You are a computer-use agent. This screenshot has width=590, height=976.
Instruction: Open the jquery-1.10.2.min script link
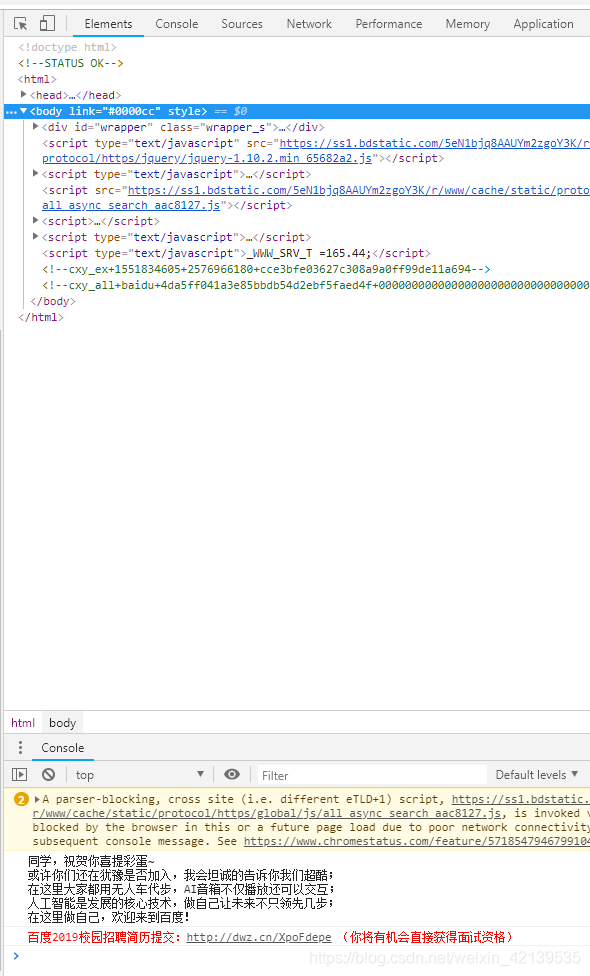click(x=207, y=158)
